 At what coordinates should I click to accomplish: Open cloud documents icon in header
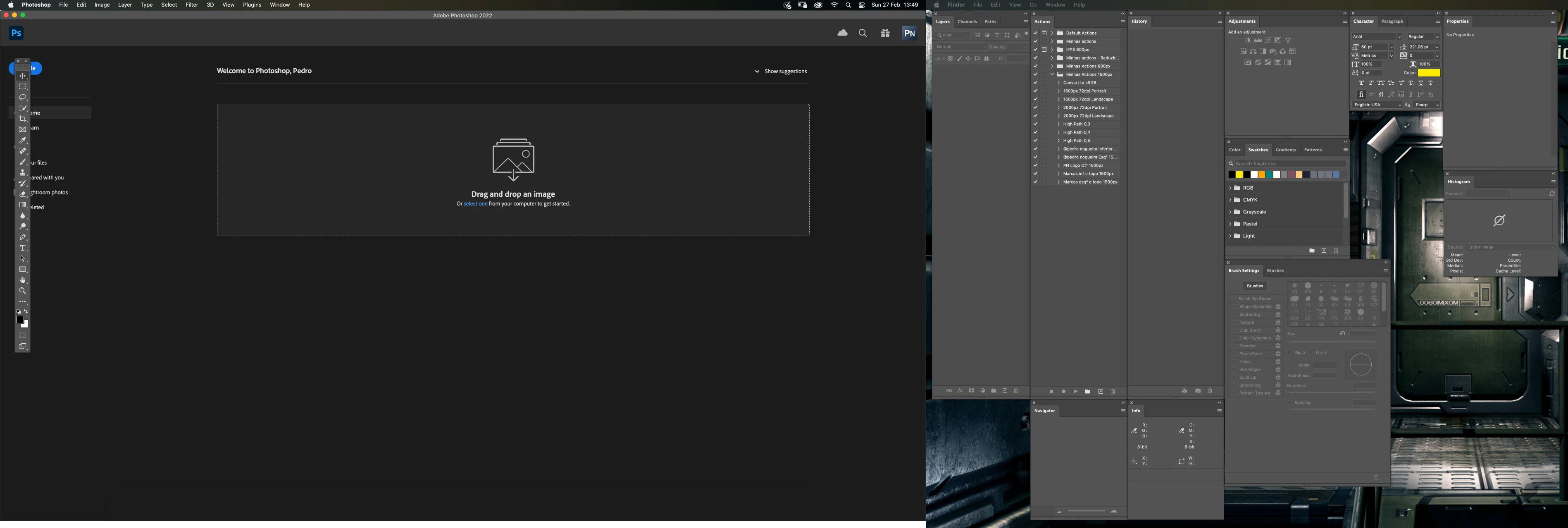842,33
